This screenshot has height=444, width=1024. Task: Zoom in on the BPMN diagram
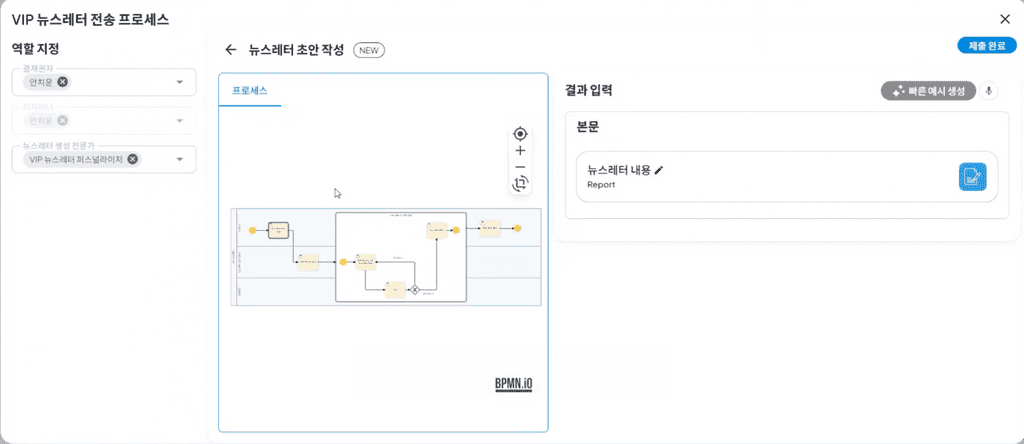click(520, 151)
